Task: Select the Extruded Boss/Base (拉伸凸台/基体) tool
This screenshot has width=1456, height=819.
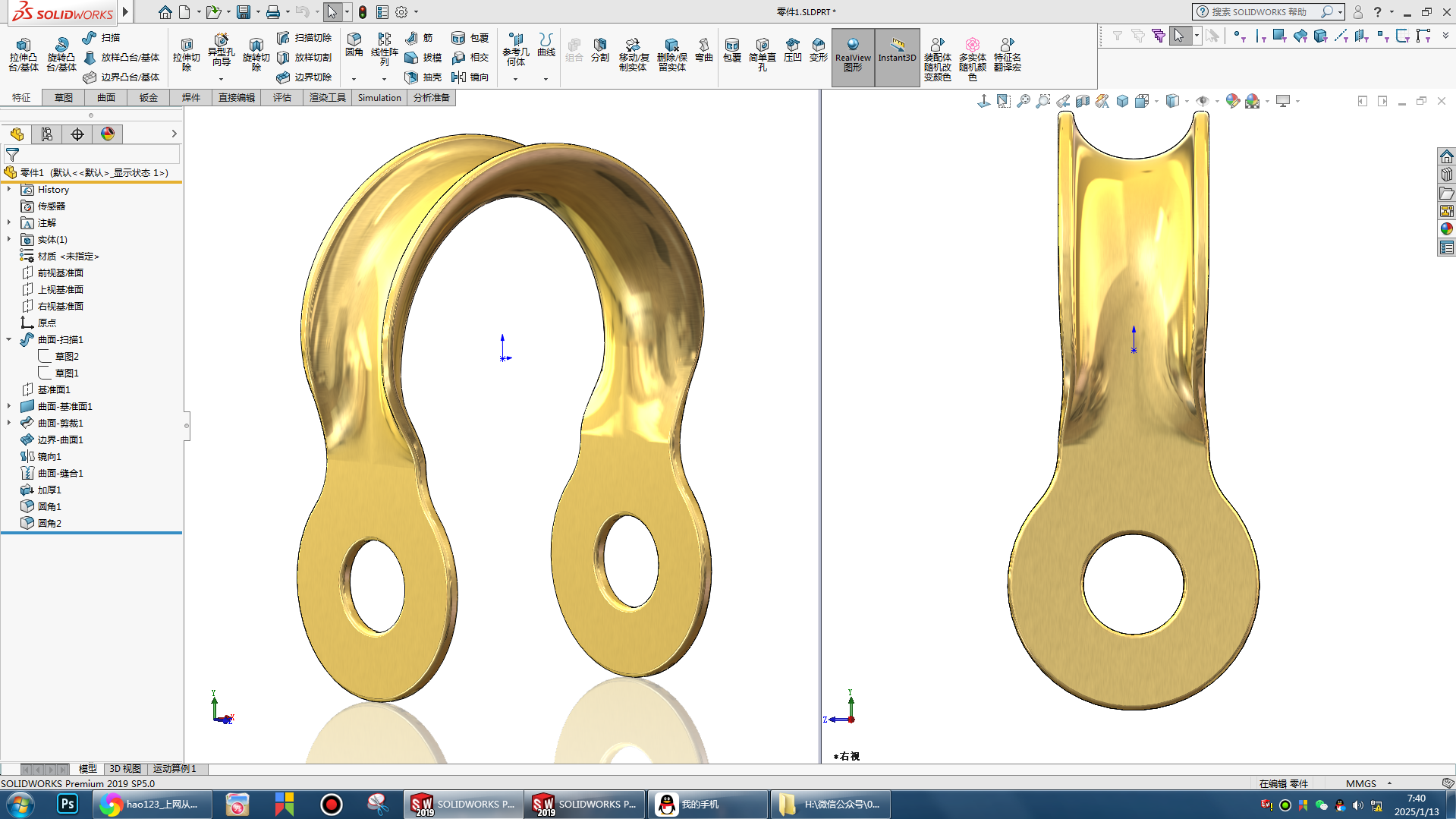Action: pos(24,55)
